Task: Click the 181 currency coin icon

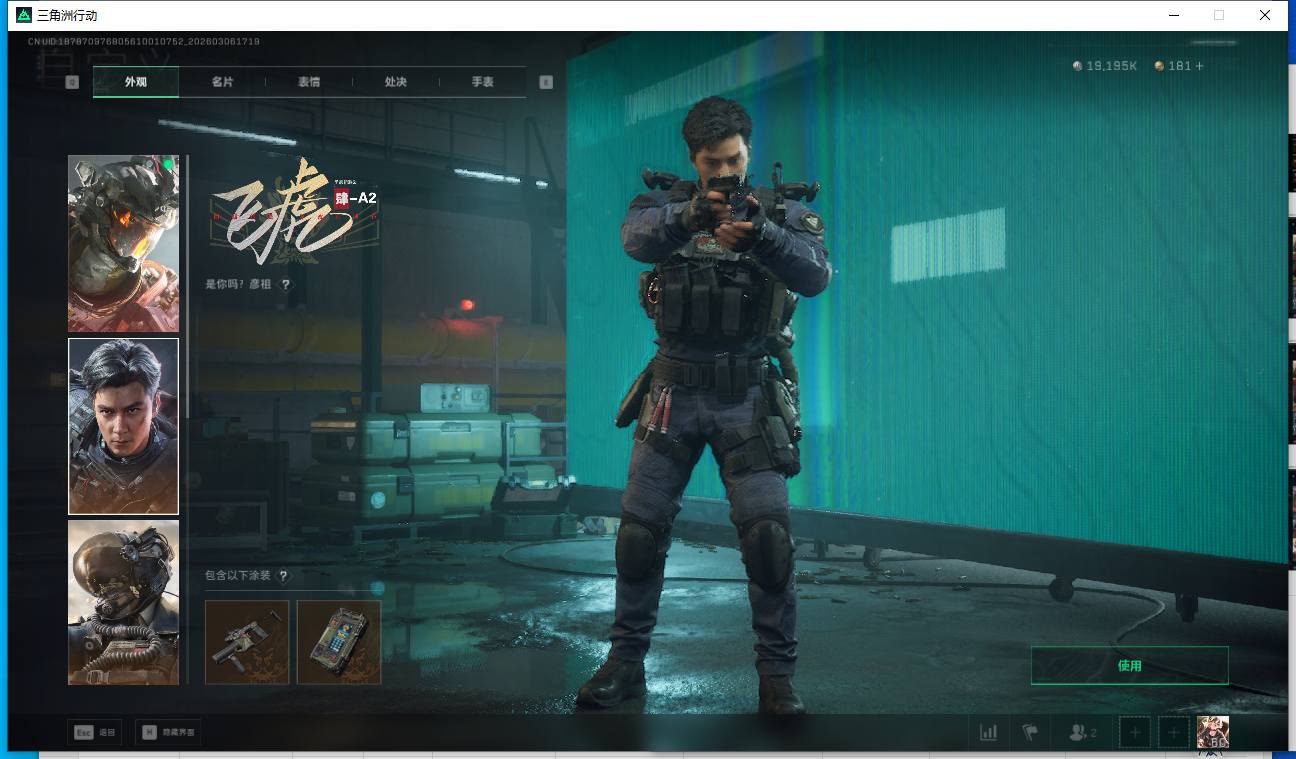Action: [x=1159, y=66]
